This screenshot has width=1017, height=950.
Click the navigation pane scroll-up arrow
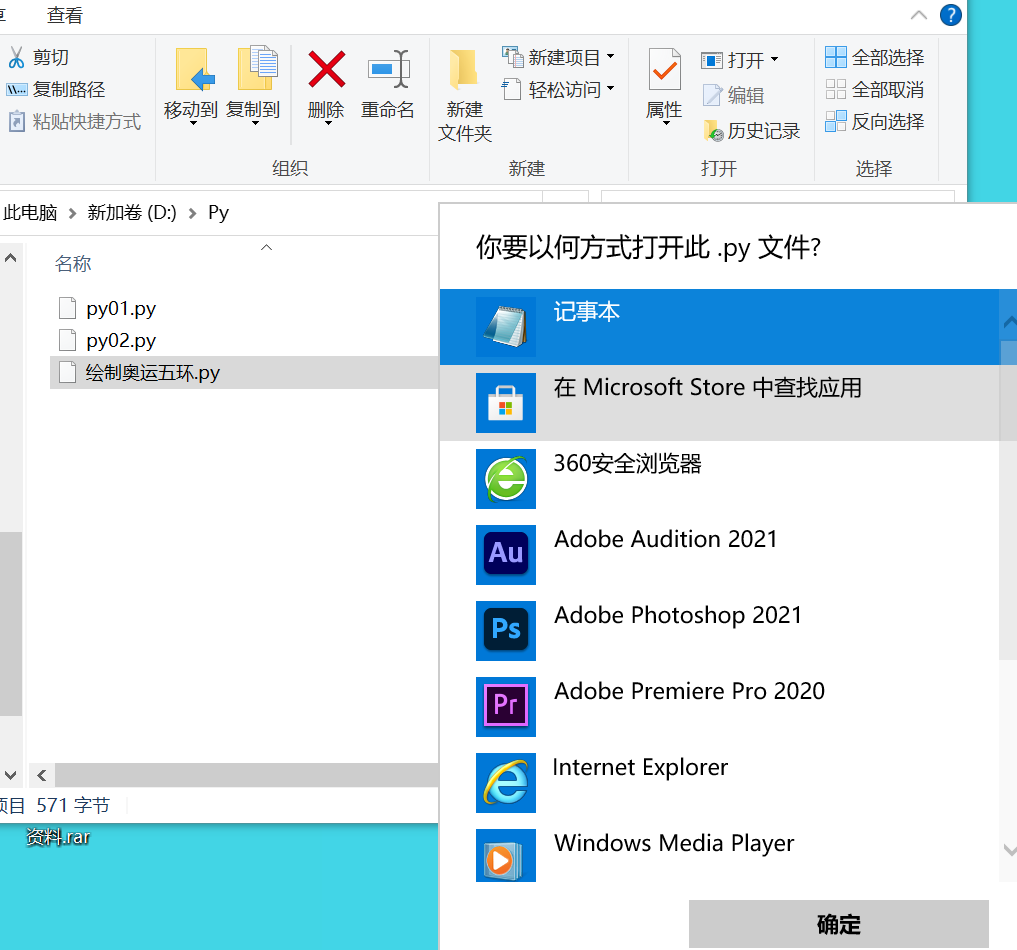pos(10,258)
